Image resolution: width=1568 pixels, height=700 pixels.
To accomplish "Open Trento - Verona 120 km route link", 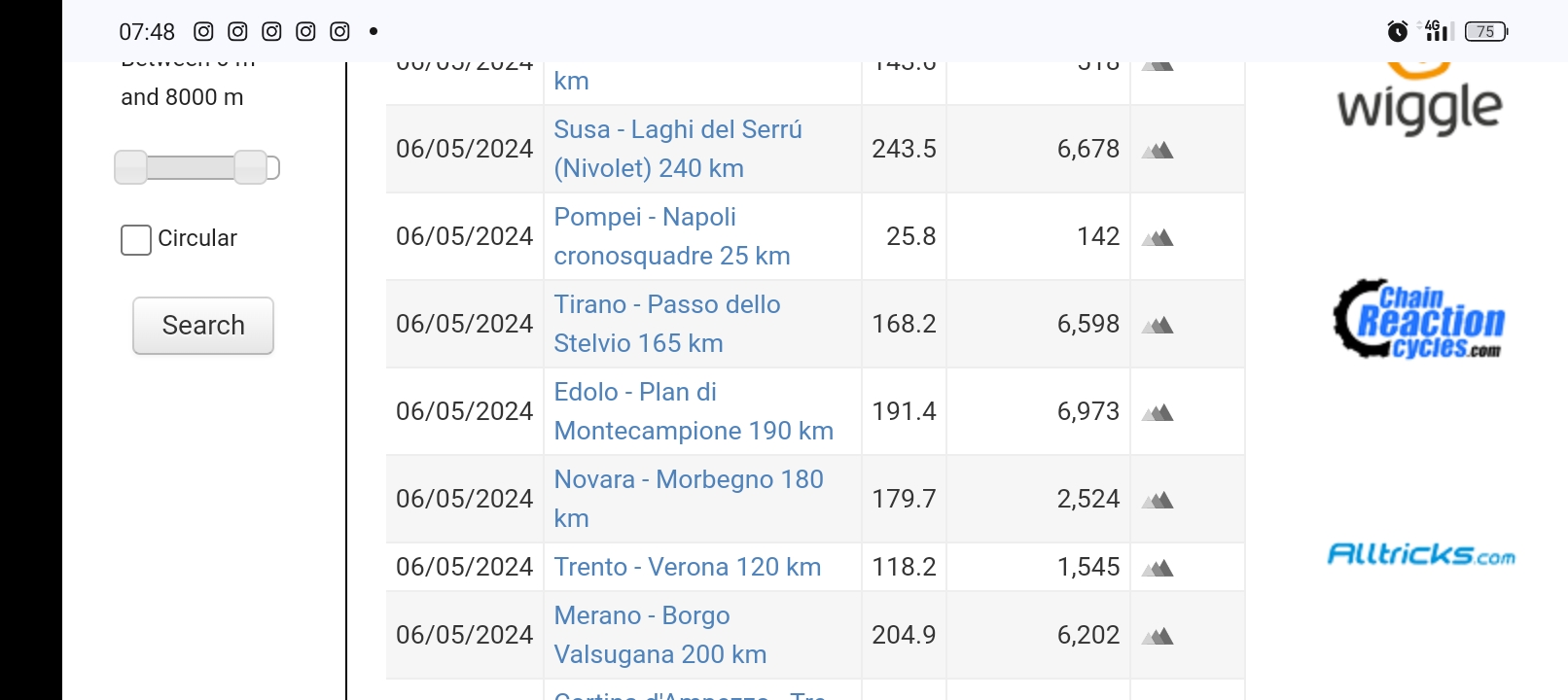I will tap(688, 567).
